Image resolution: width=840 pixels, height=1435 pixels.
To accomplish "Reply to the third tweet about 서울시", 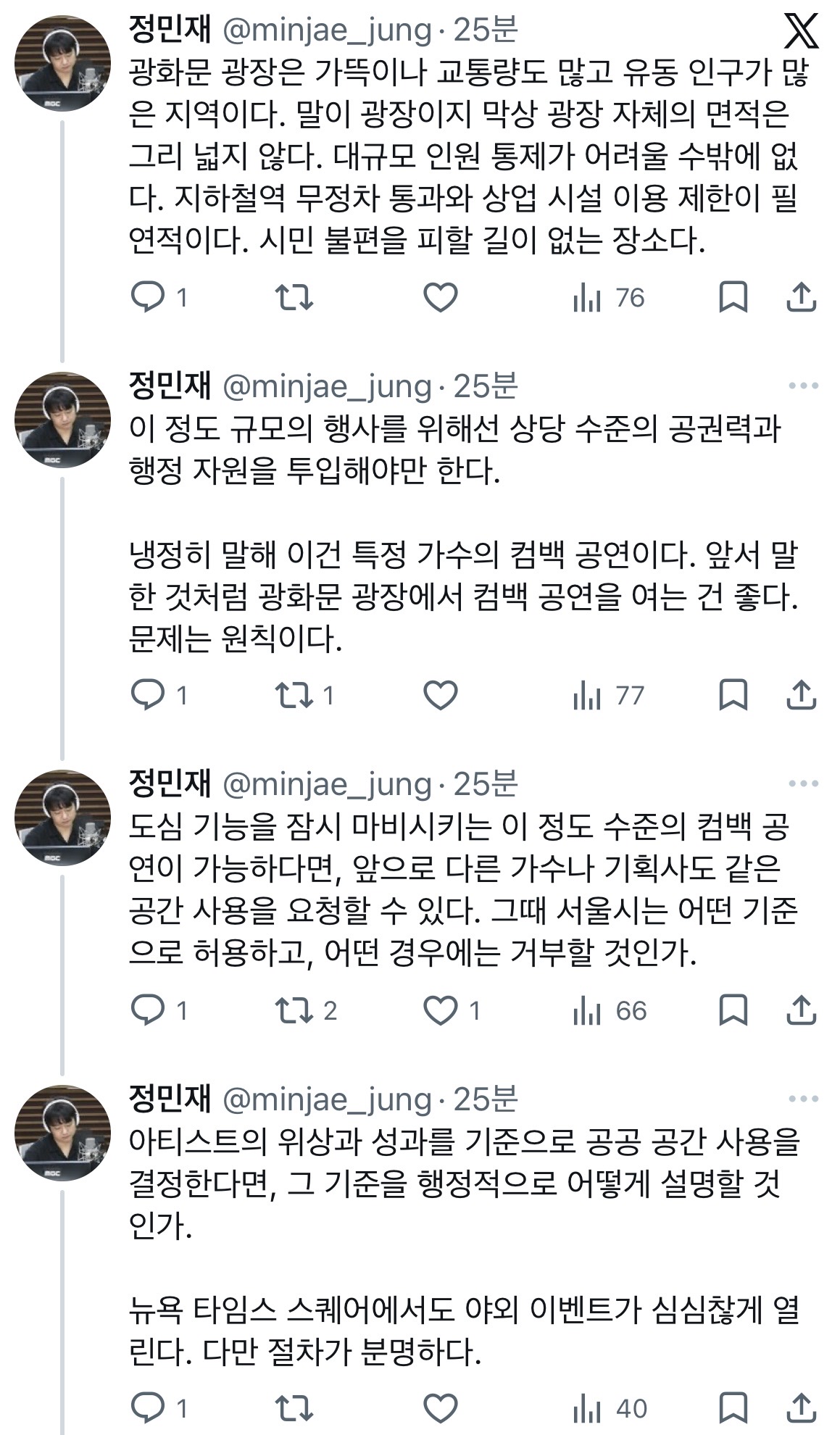I will pos(148,1010).
